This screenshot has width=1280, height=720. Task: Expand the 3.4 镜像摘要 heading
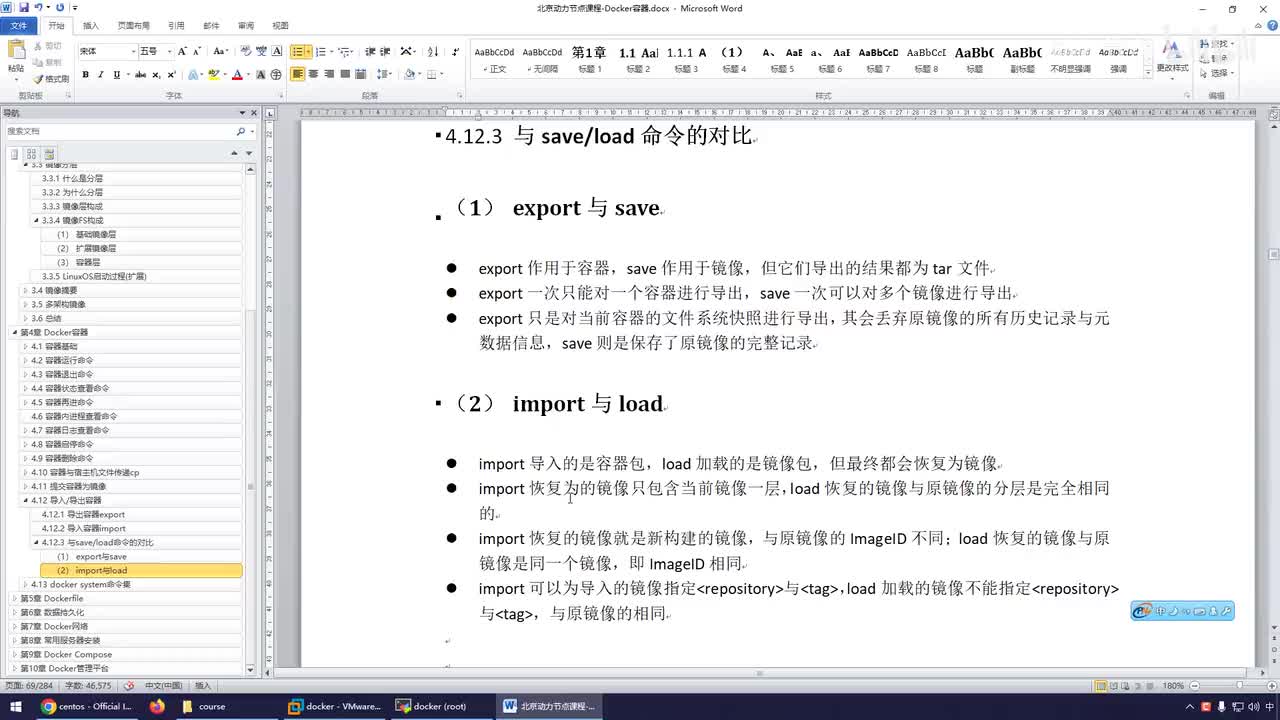(x=26, y=290)
